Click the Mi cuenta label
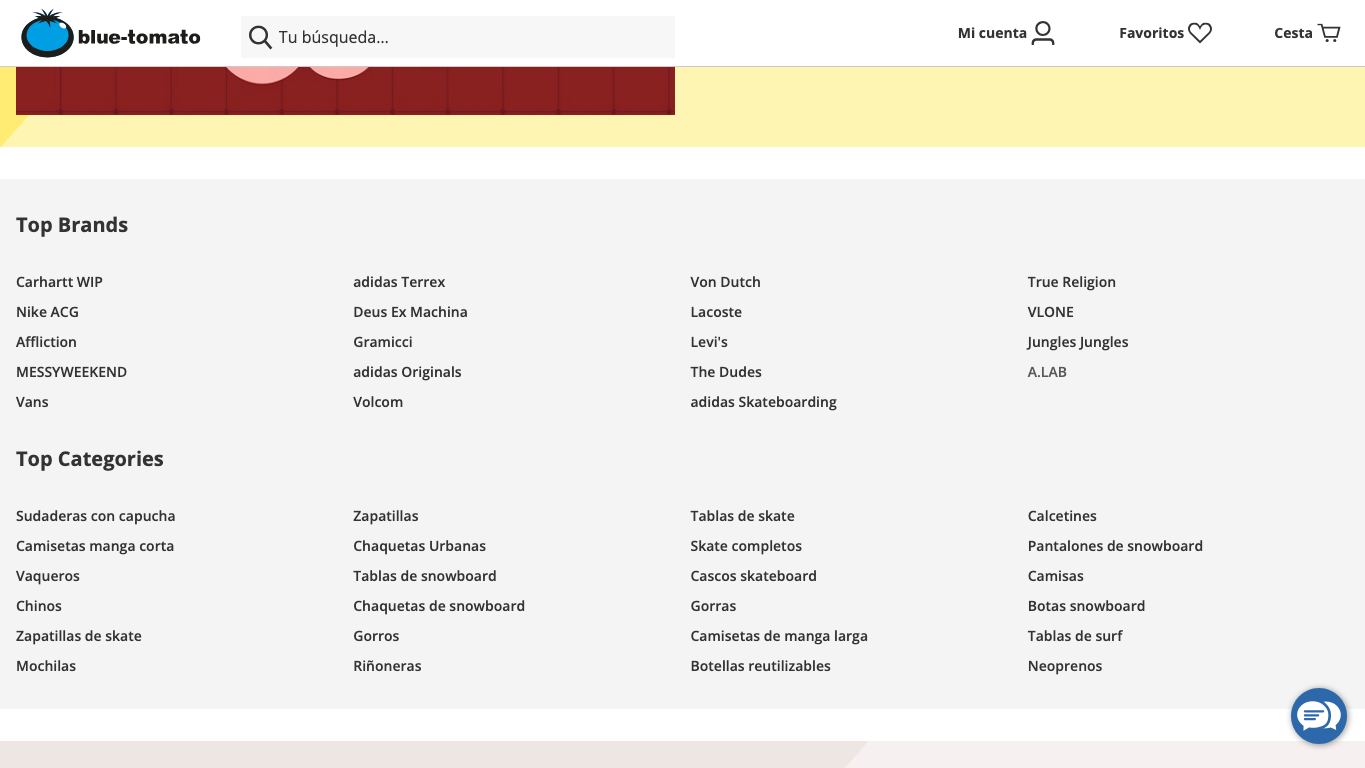1365x768 pixels. pyautogui.click(x=992, y=33)
